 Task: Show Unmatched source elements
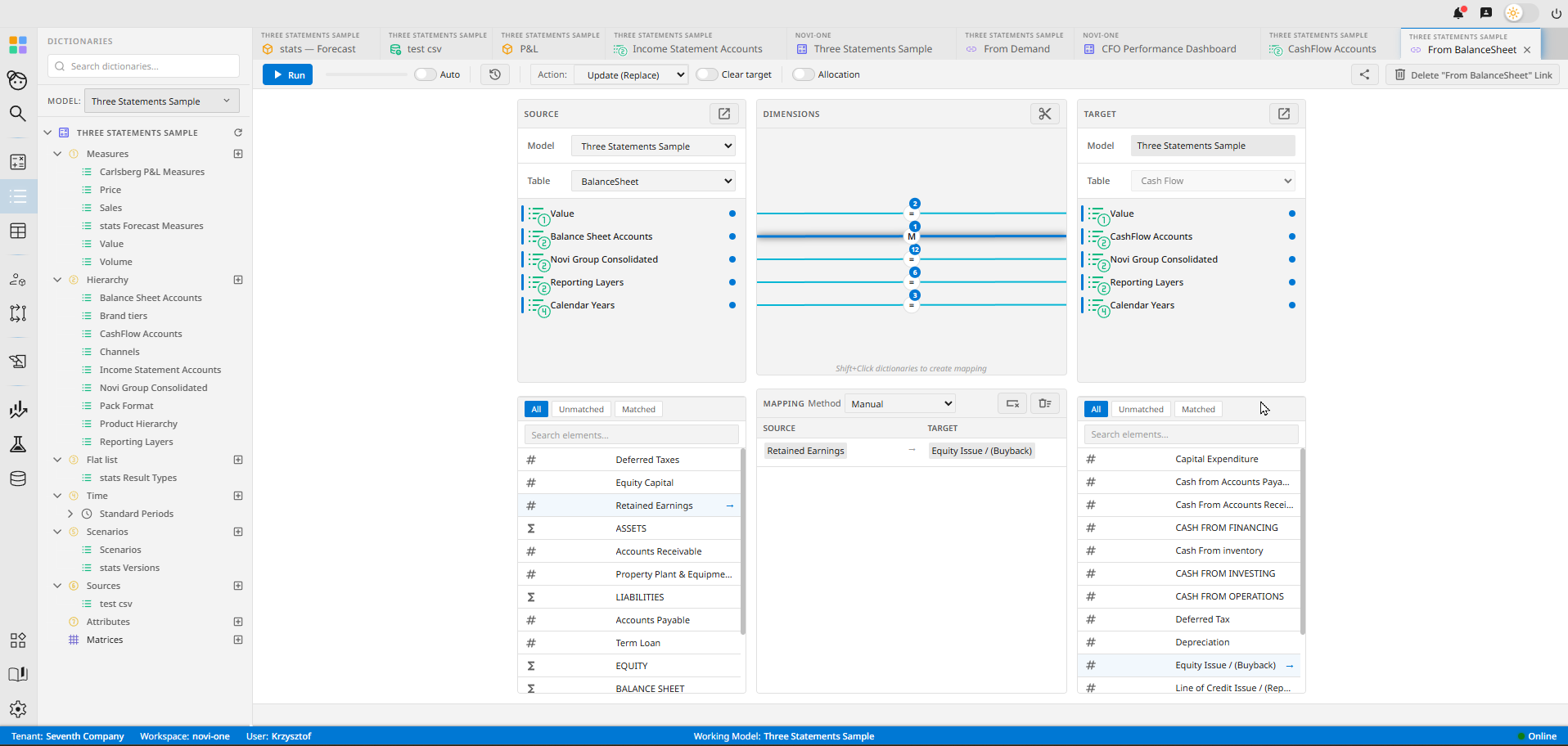tap(581, 409)
